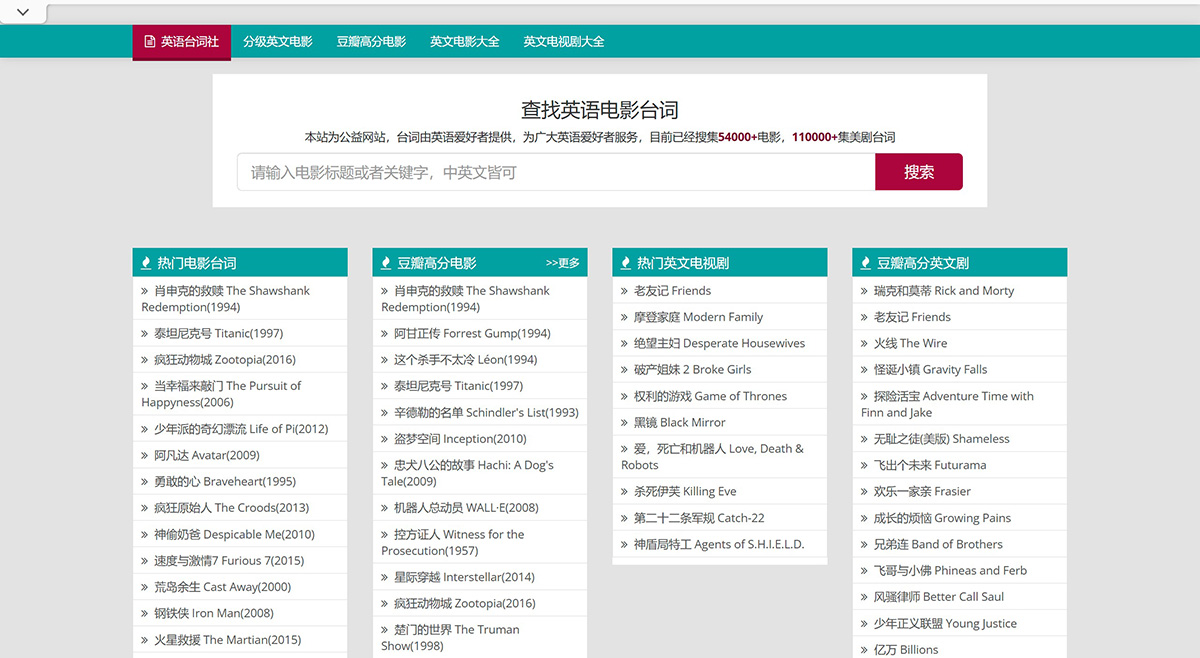This screenshot has width=1200, height=658.
Task: Expand the chevron at the top-left corner
Action: coord(21,12)
